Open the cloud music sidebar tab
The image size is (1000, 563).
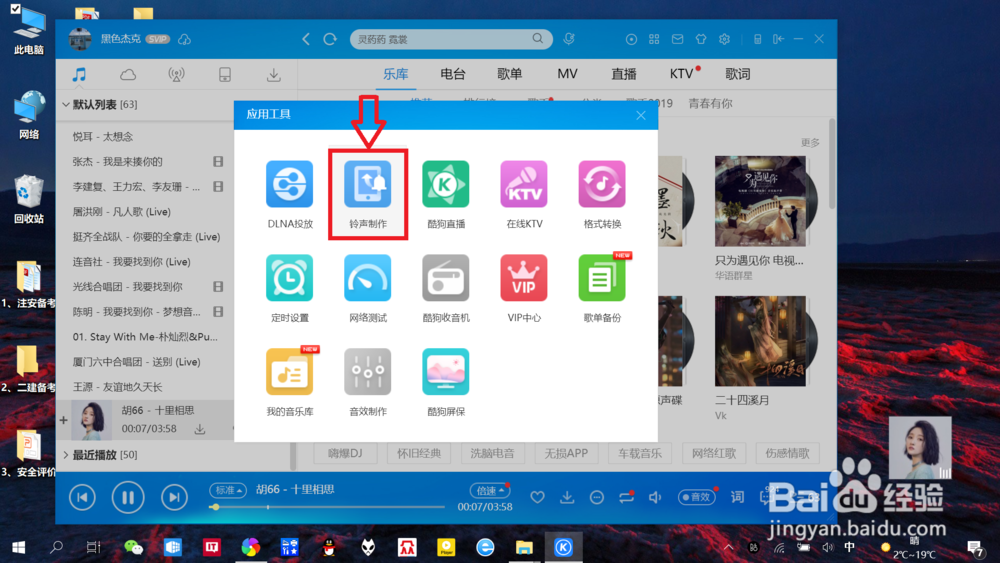click(128, 75)
